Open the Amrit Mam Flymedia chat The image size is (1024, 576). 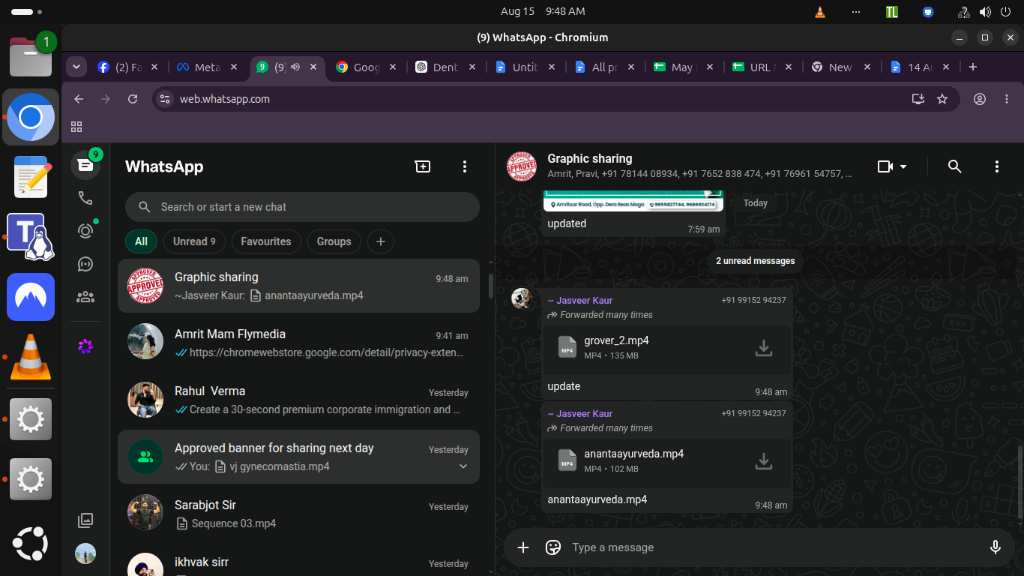[299, 343]
